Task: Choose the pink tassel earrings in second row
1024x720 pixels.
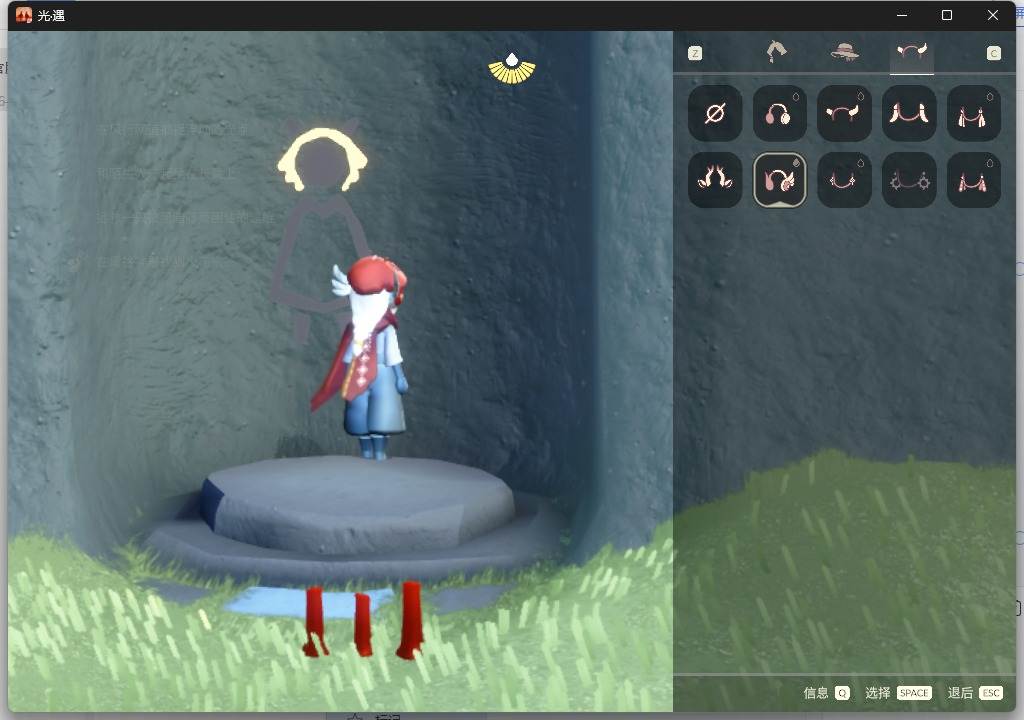Action: 973,180
